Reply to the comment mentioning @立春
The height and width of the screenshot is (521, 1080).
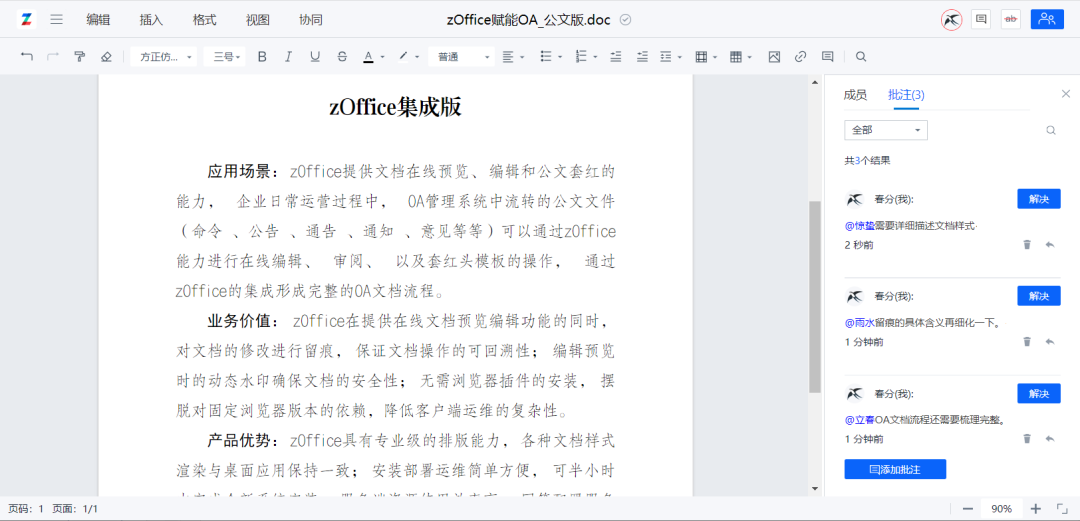1050,439
